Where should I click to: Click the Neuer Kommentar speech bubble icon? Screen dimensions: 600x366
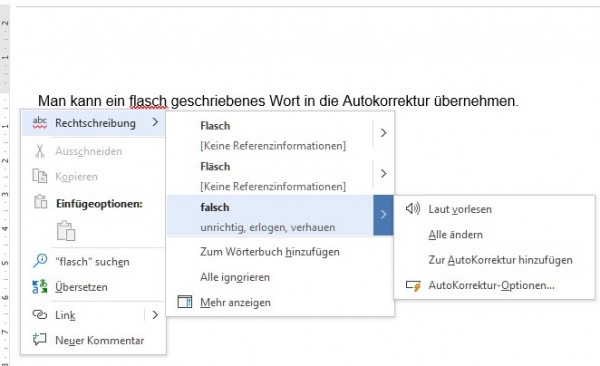click(x=39, y=339)
